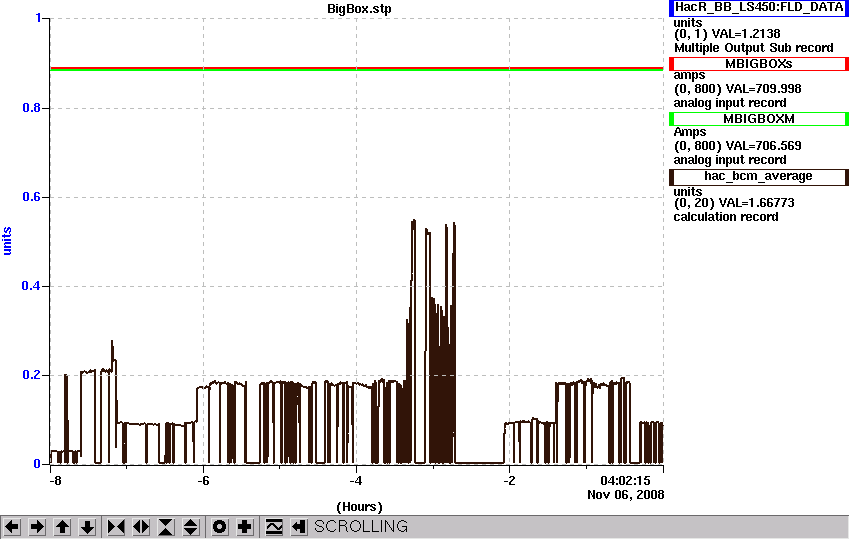Zoom out time axis with outward-triangles icon
Screen dimensions: 849x539
[141, 527]
